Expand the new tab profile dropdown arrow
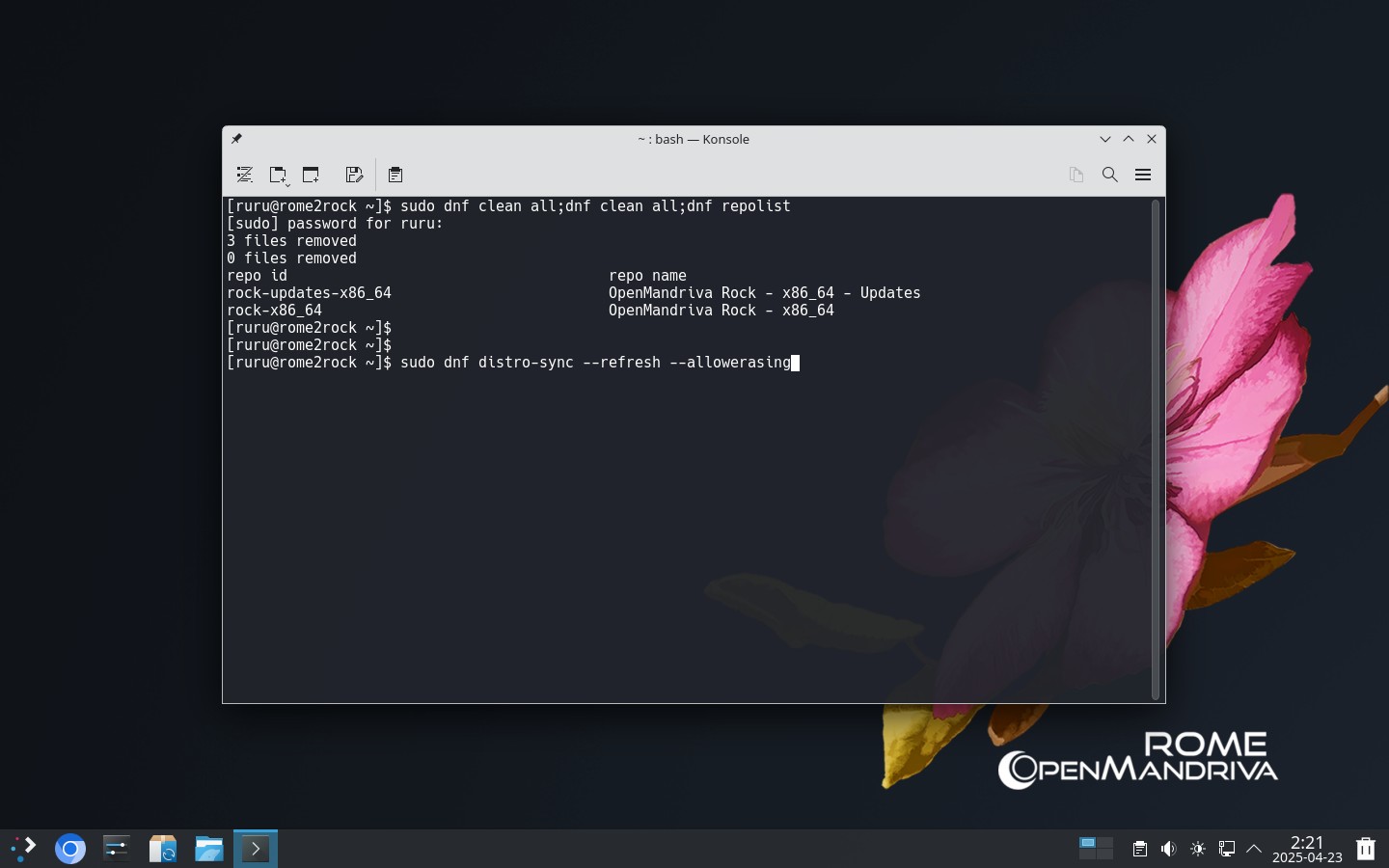The width and height of the screenshot is (1389, 868). click(x=287, y=182)
